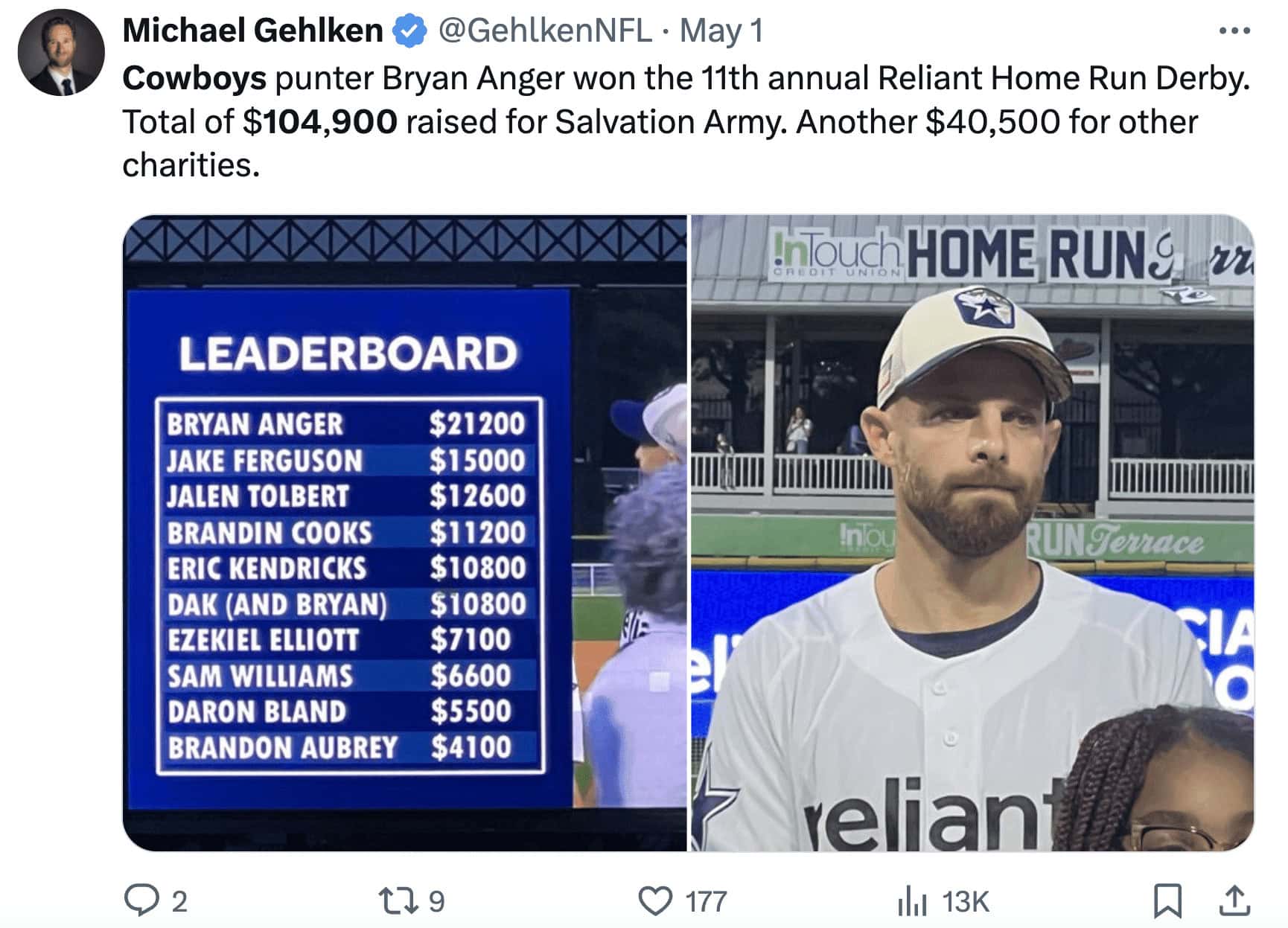
Task: Click the blue verified checkmark badge
Action: pos(409,31)
